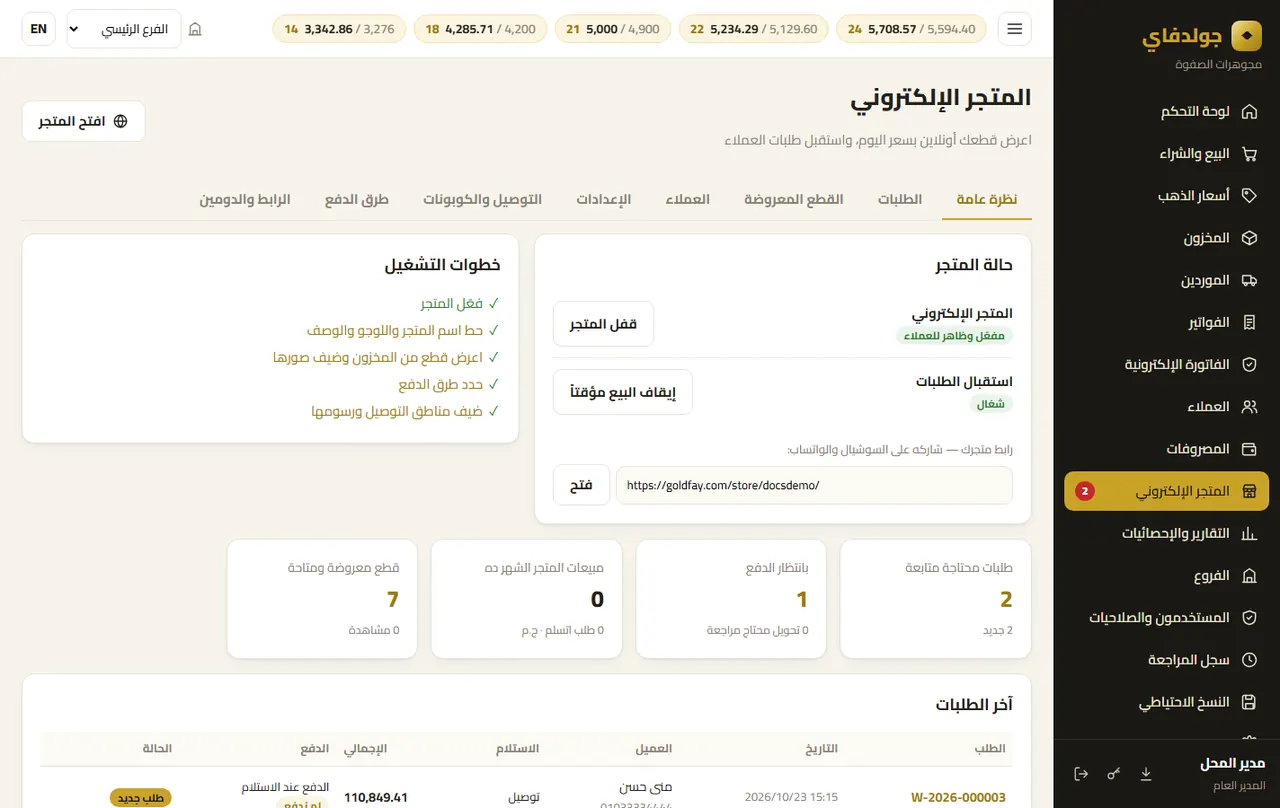Click the total 110,849.41 cell
Viewport: 1280px width, 808px height.
(x=376, y=797)
